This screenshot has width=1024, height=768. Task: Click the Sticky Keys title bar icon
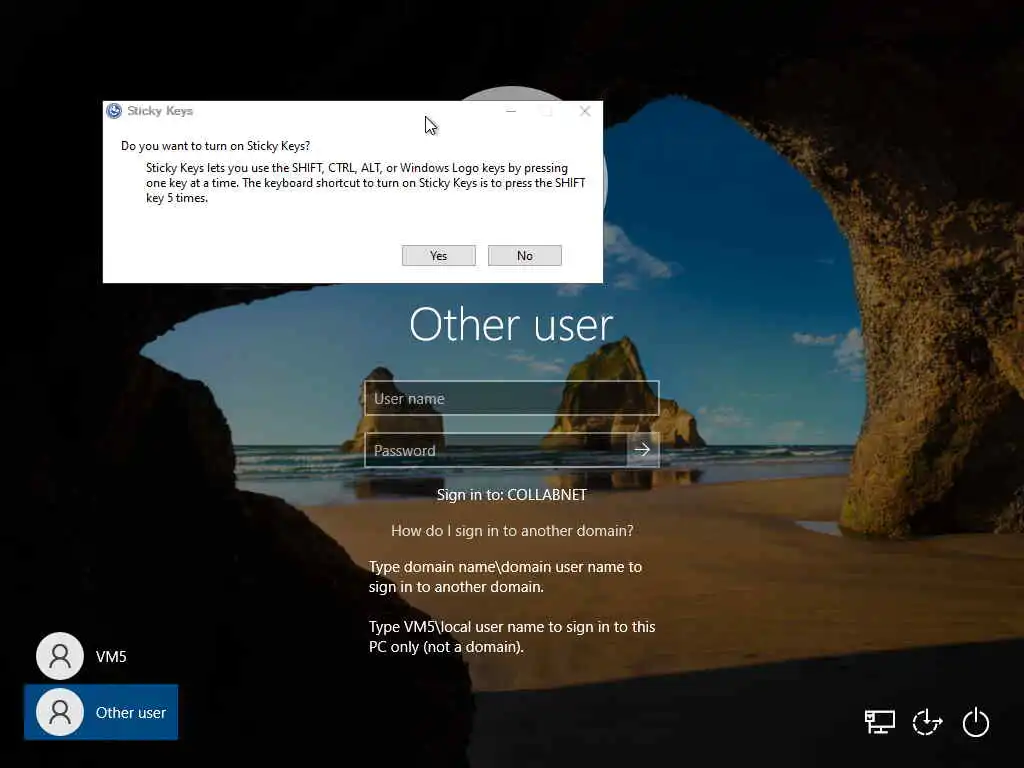(x=114, y=111)
